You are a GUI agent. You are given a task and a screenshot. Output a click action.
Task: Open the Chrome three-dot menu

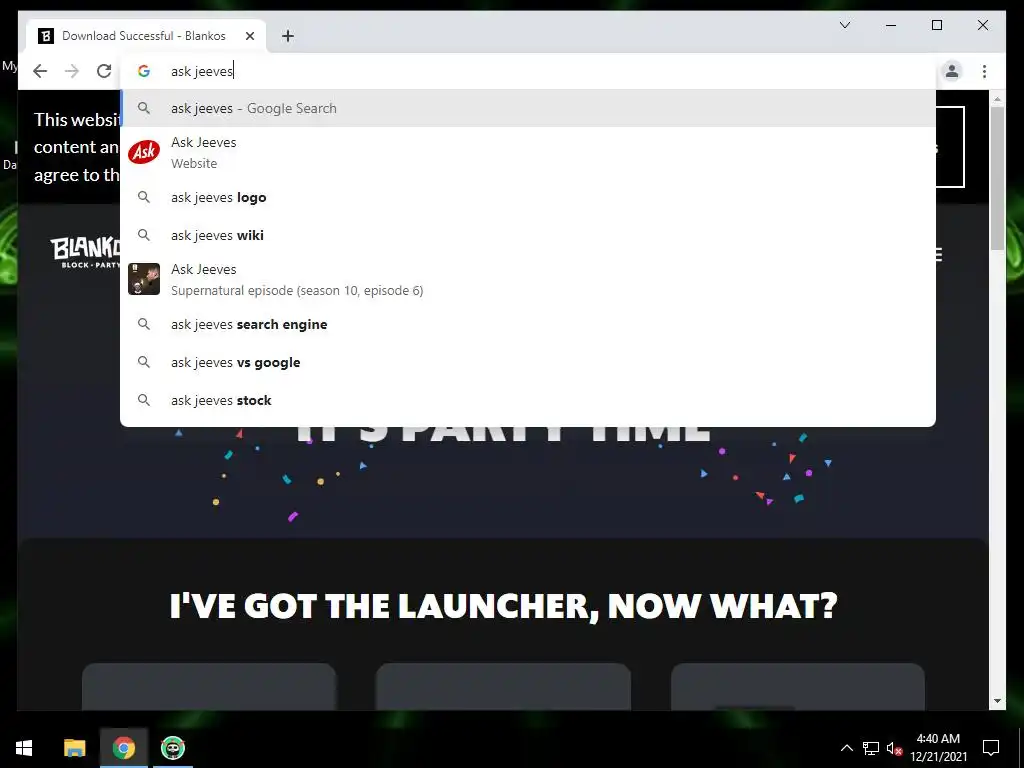tap(984, 71)
